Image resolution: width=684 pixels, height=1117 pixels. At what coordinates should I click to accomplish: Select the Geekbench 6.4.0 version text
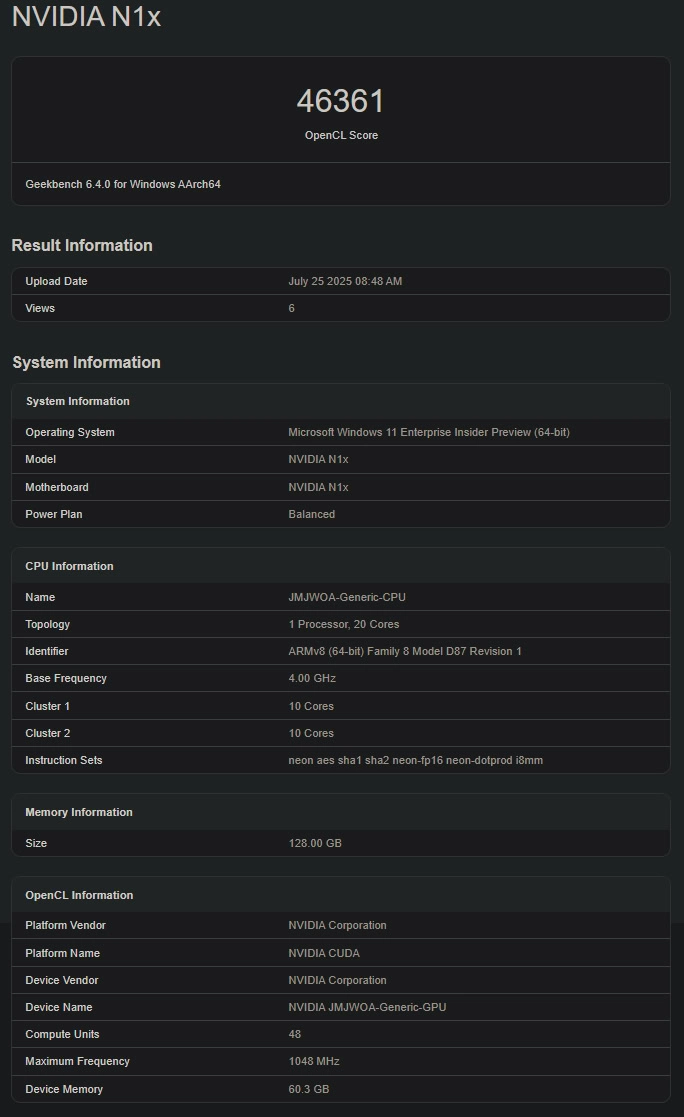click(123, 184)
